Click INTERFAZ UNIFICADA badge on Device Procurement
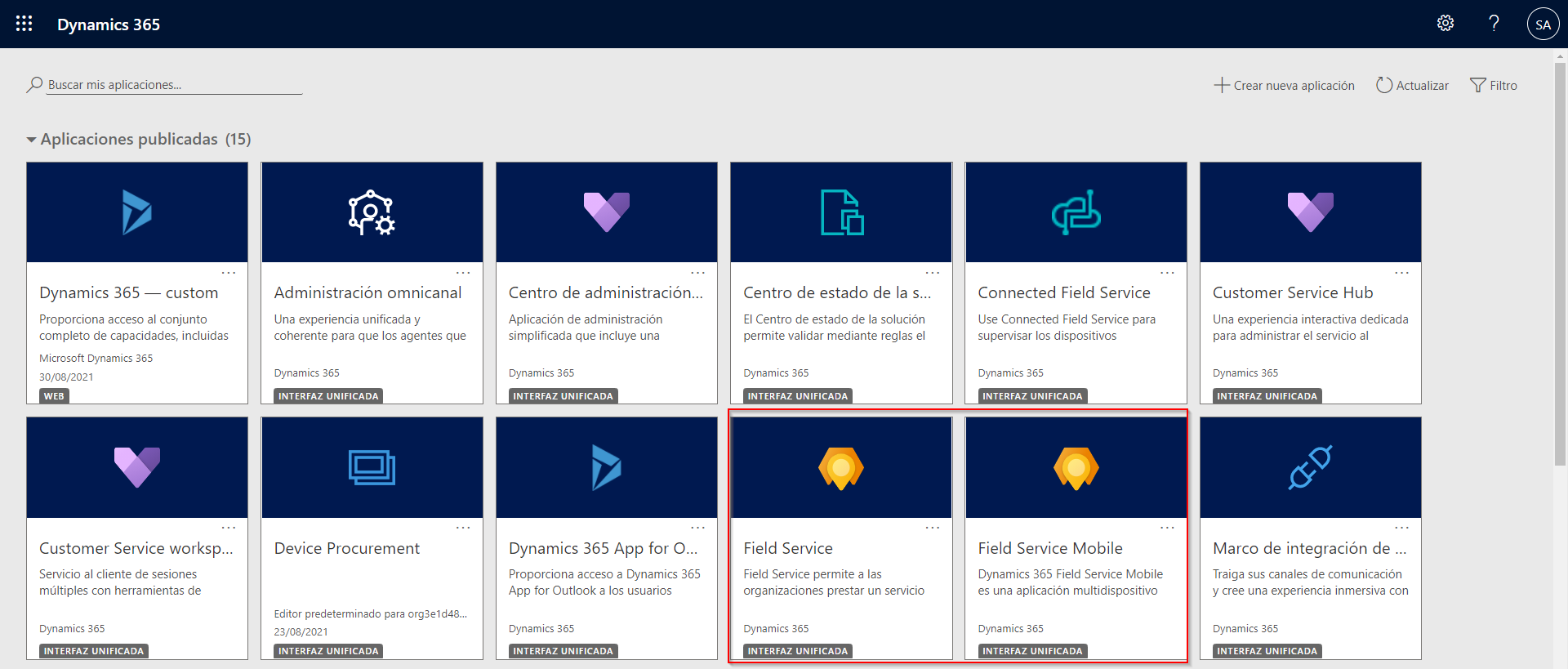Image resolution: width=1568 pixels, height=669 pixels. coord(328,651)
